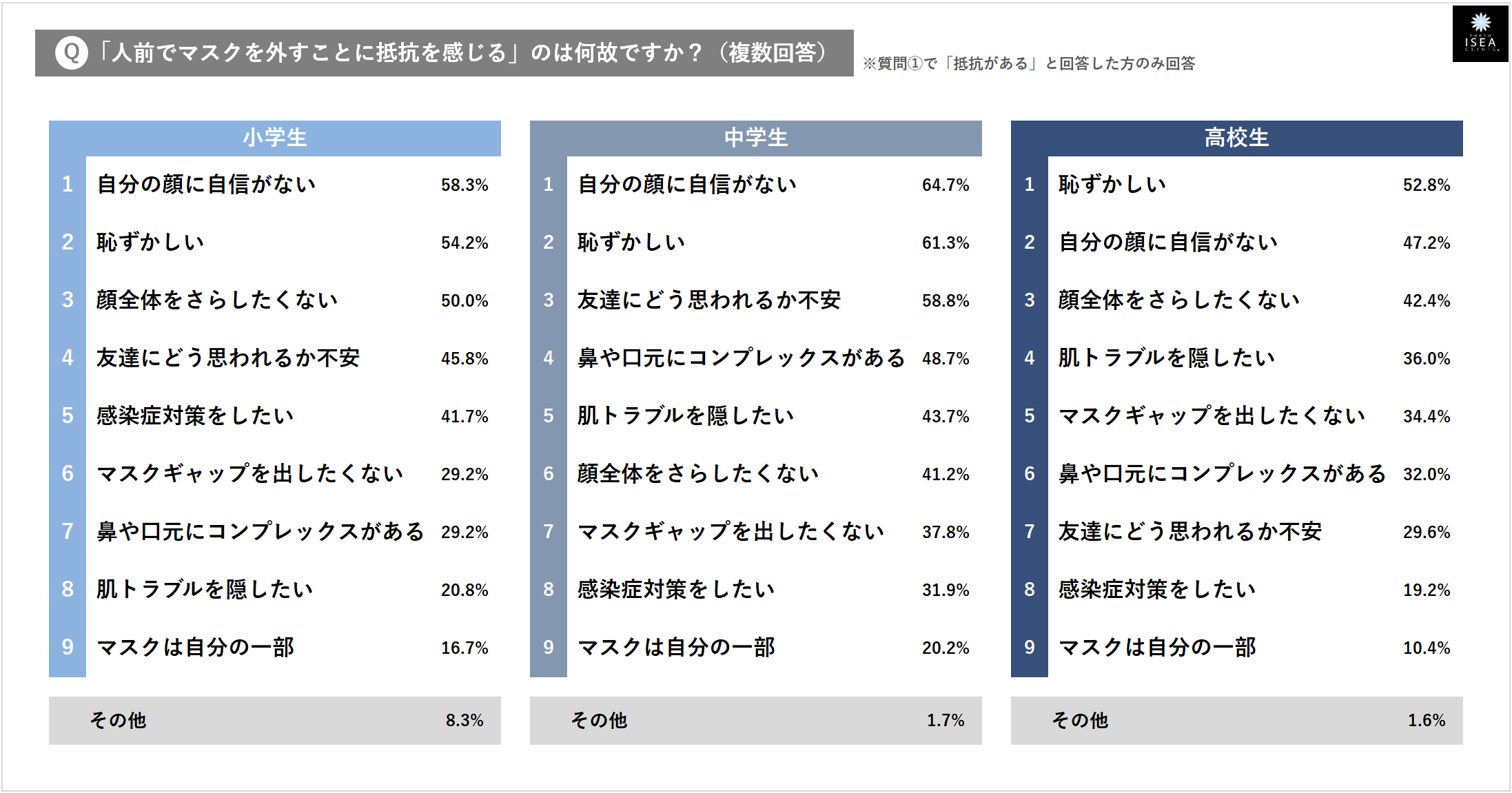This screenshot has height=793, width=1512.
Task: Select the 高校生 column header
Action: point(1236,138)
